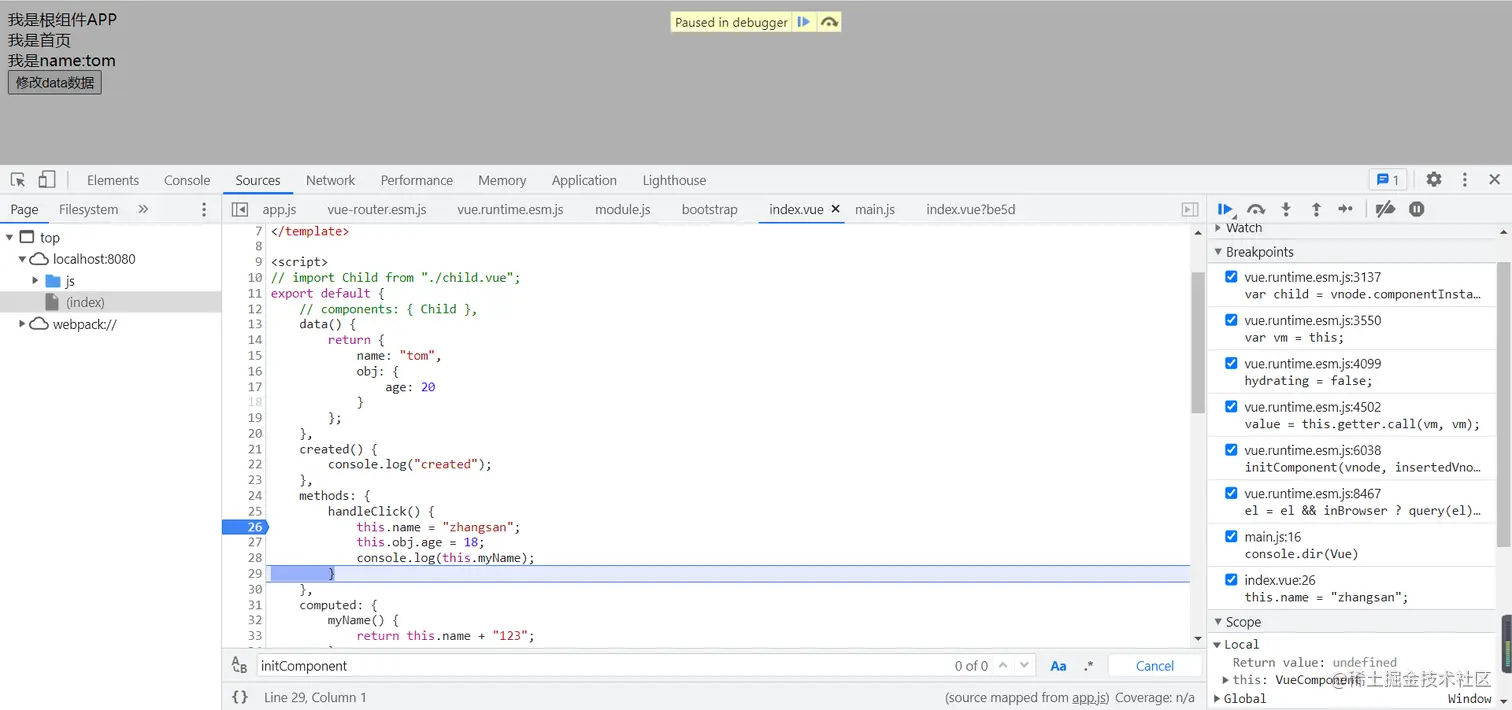Click the Step icon in debugger toolbar
Screen dimensions: 1512x710
1346,209
